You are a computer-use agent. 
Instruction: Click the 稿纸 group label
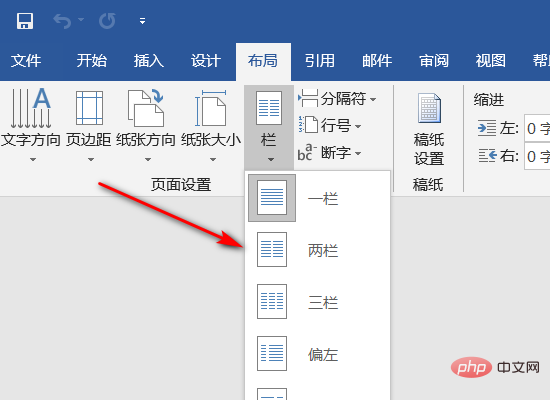tap(428, 185)
